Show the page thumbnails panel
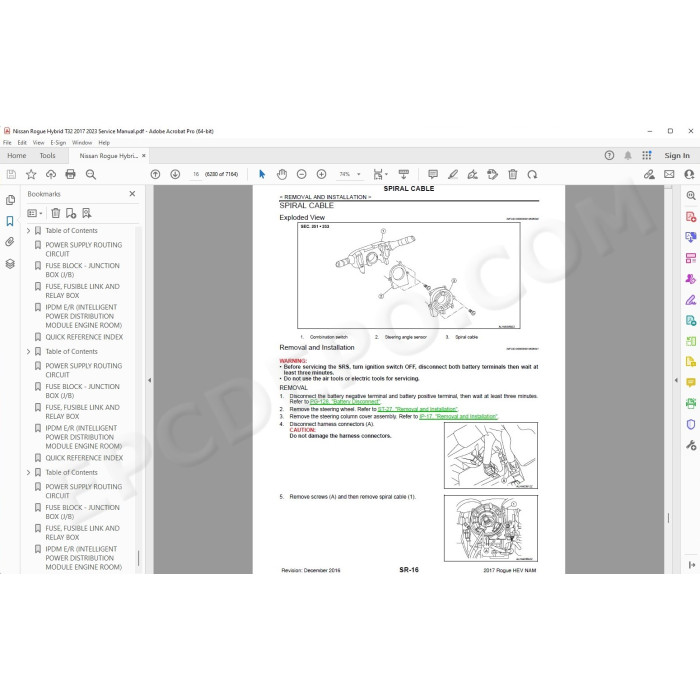Screen dimensions: 700x700 pyautogui.click(x=10, y=200)
